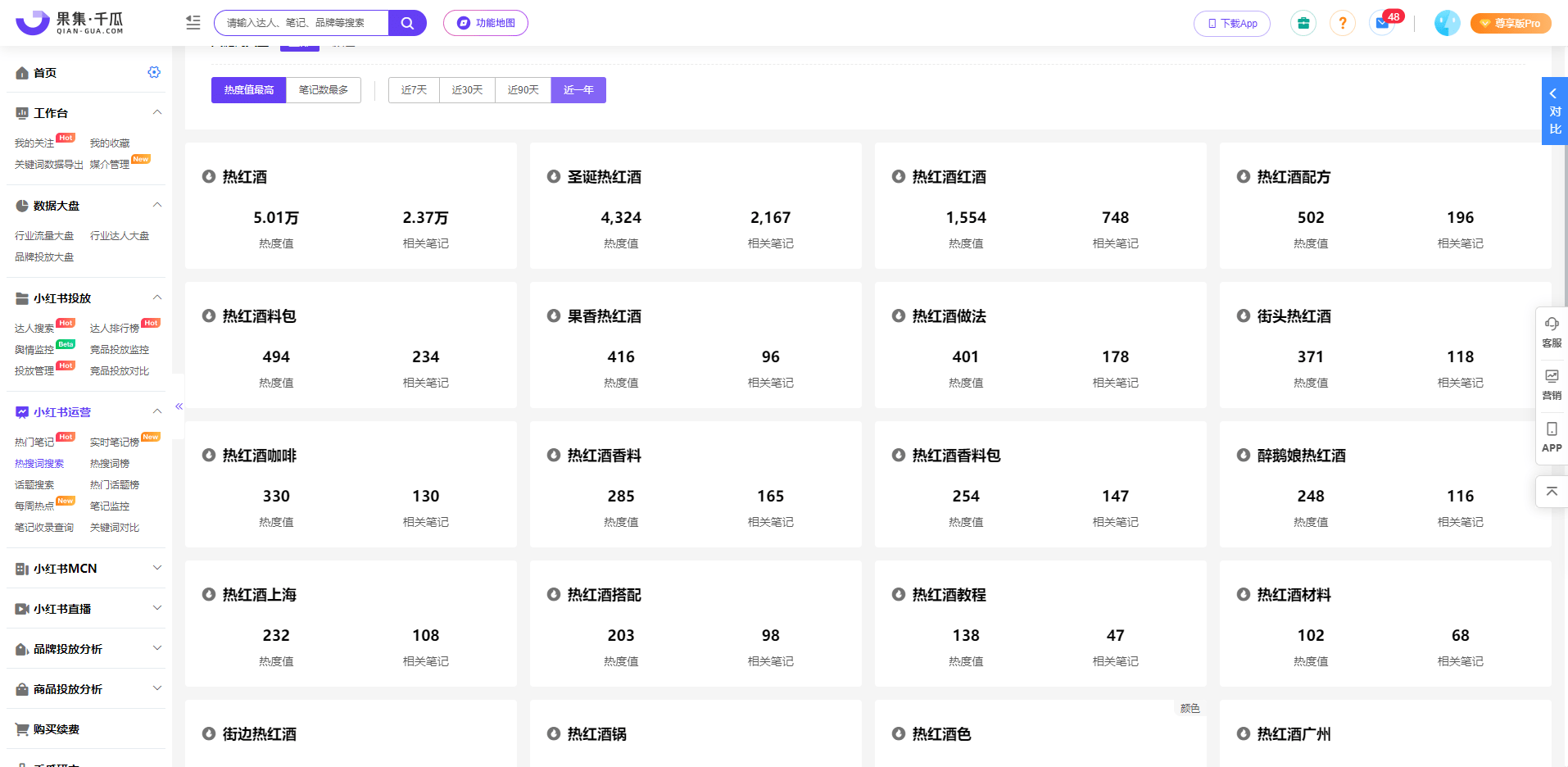1568x767 pixels.
Task: Click add-compare icon beside 果香热红酒
Action: coord(554,315)
